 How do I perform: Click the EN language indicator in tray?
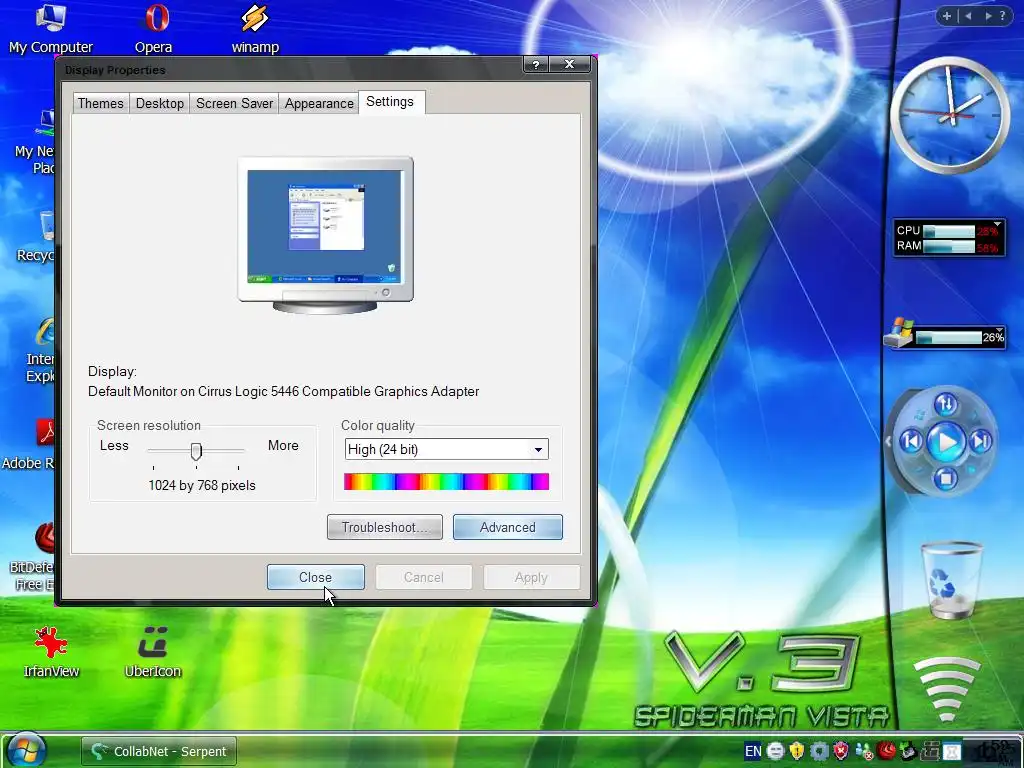[x=753, y=751]
